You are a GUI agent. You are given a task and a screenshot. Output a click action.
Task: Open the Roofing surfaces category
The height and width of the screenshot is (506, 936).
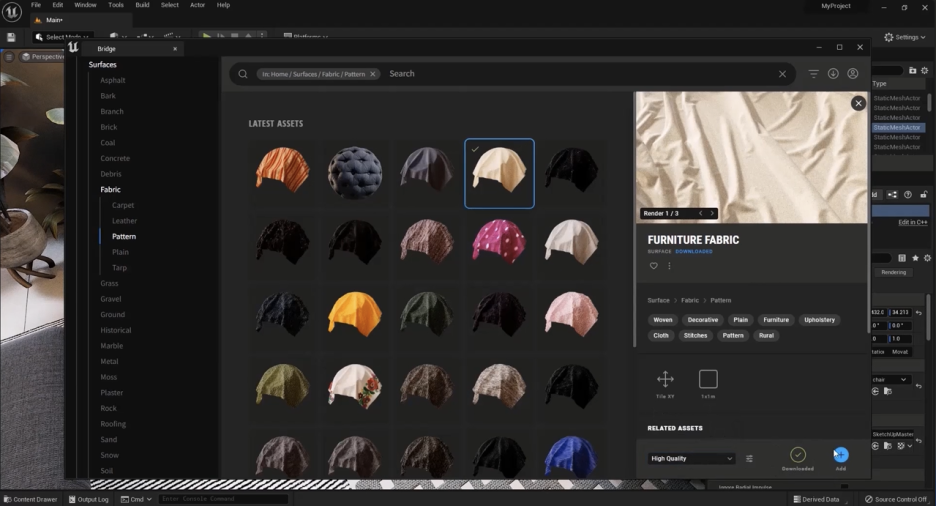coord(113,424)
